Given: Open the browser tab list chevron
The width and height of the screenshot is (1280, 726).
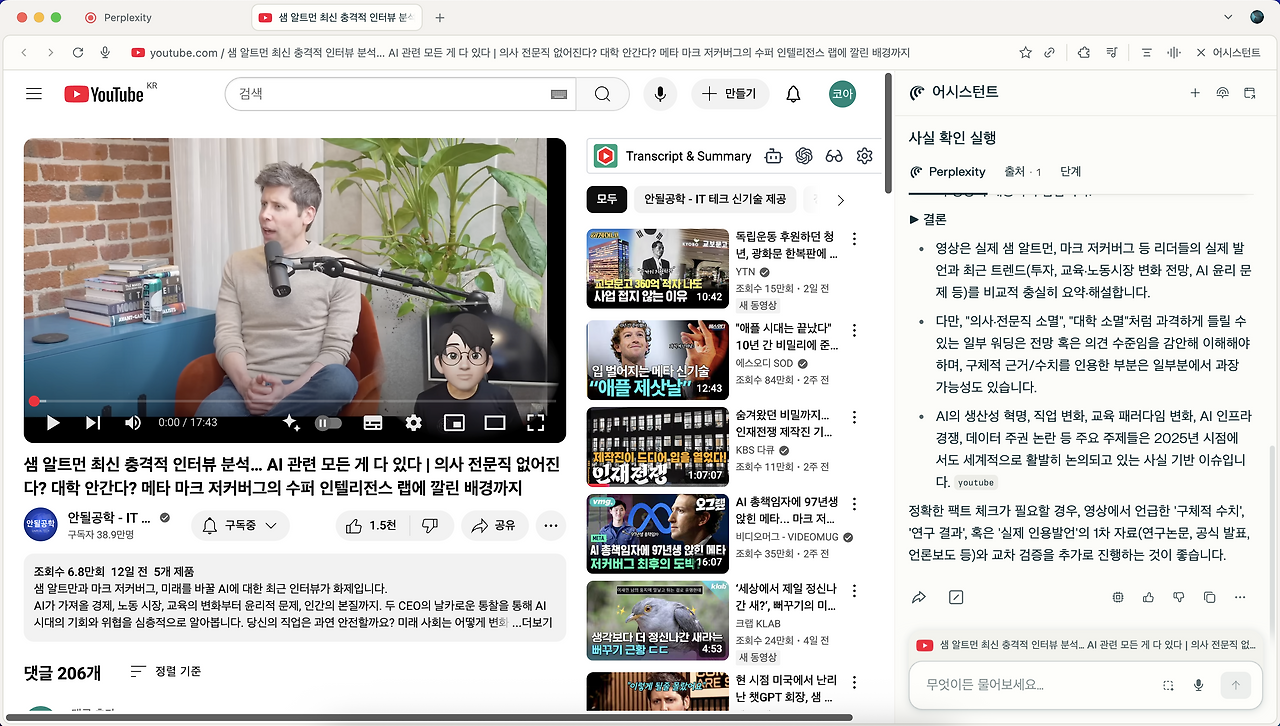Looking at the screenshot, I should pos(1229,17).
